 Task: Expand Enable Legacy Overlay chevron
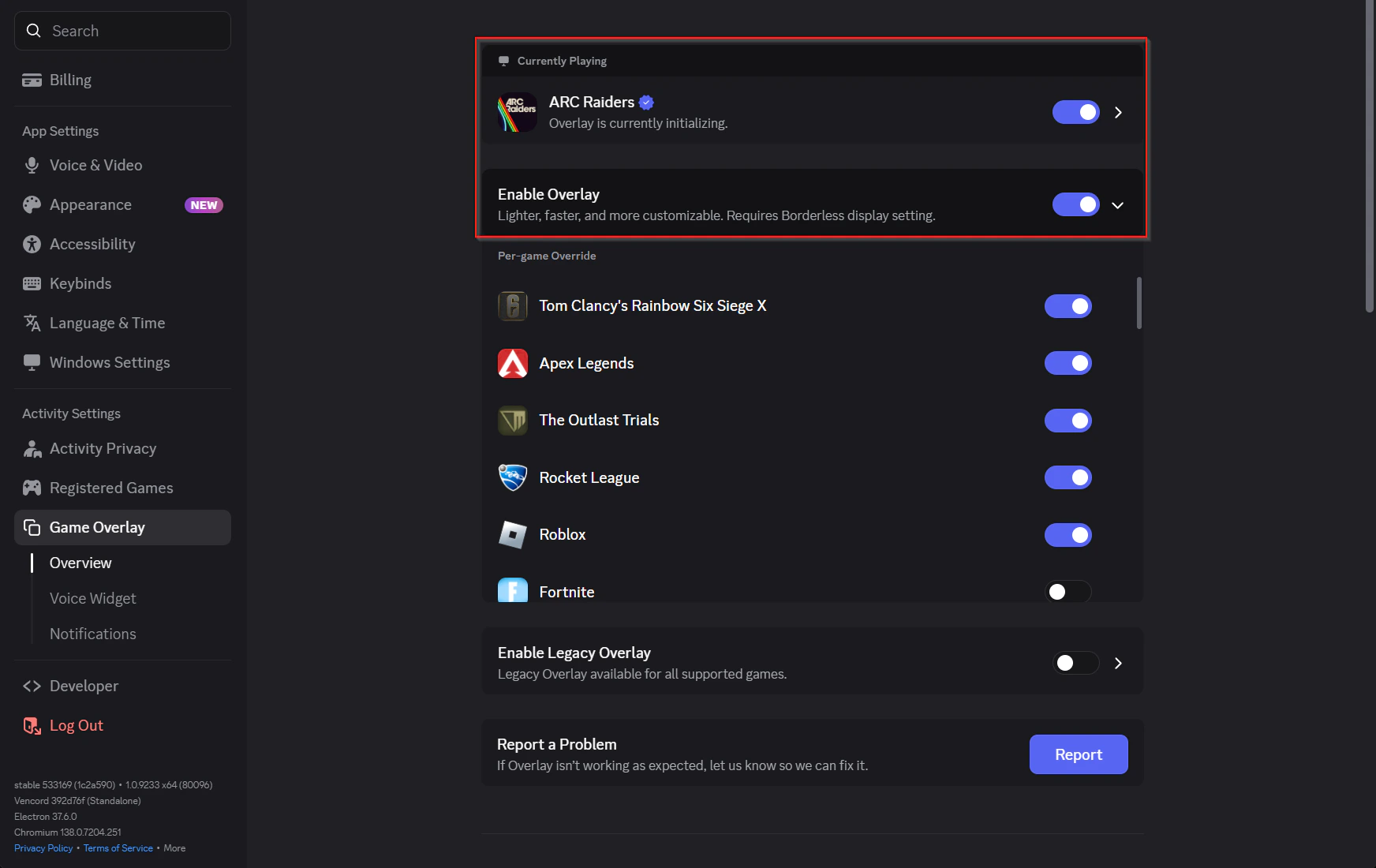[x=1118, y=663]
